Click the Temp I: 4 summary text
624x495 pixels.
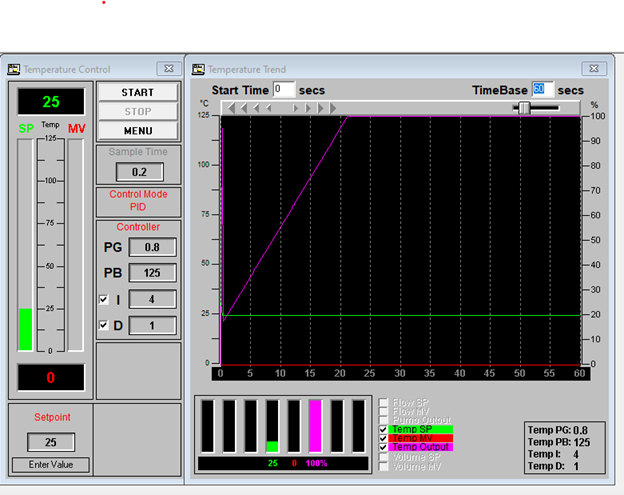point(553,454)
